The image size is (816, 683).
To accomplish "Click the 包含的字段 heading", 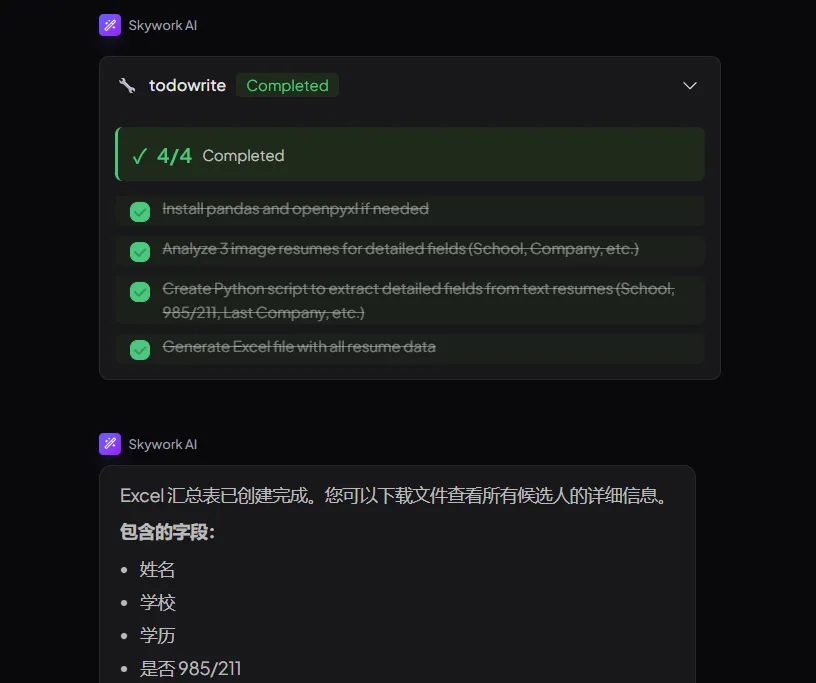I will (x=167, y=532).
